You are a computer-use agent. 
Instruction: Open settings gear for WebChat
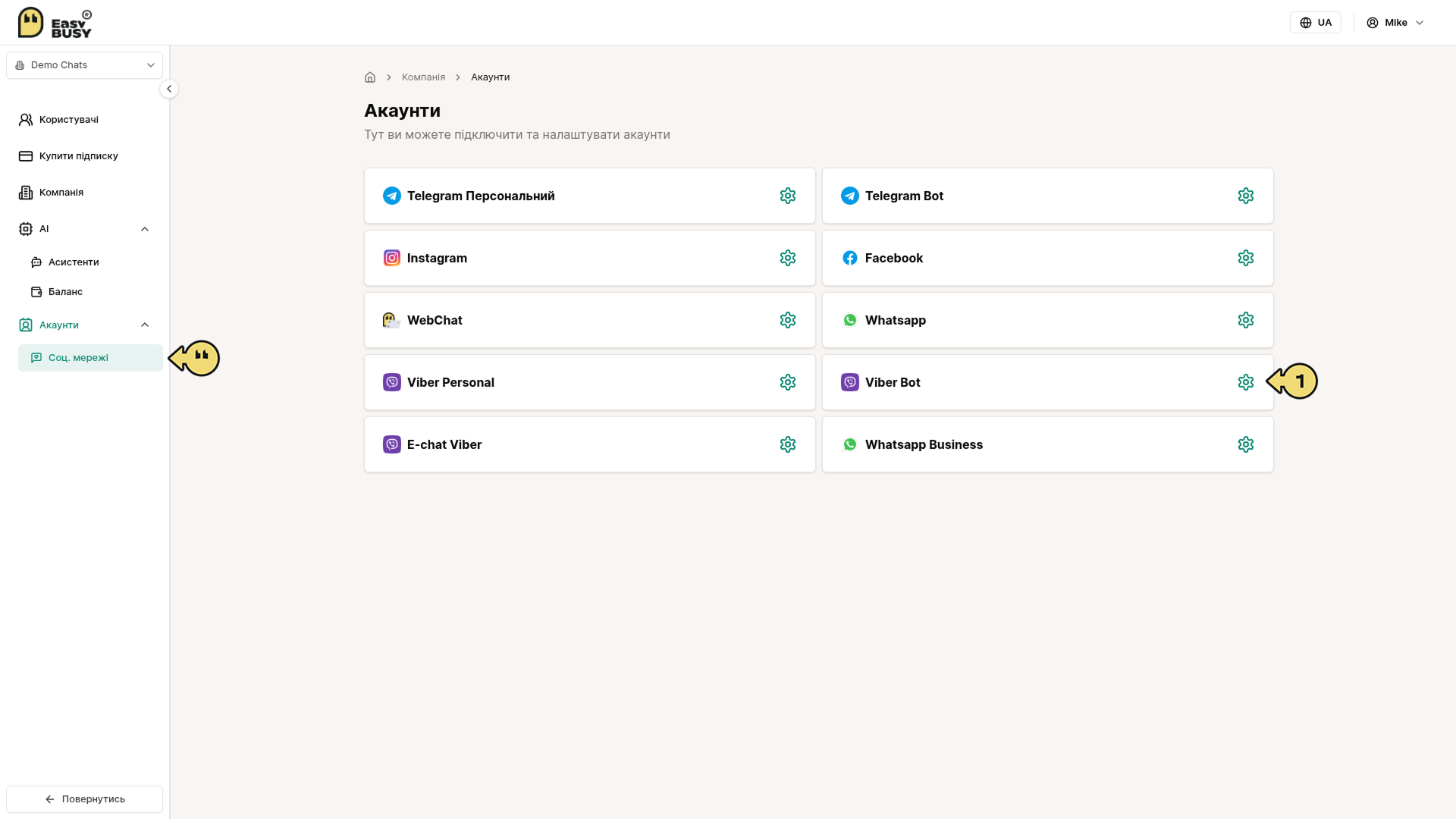788,320
